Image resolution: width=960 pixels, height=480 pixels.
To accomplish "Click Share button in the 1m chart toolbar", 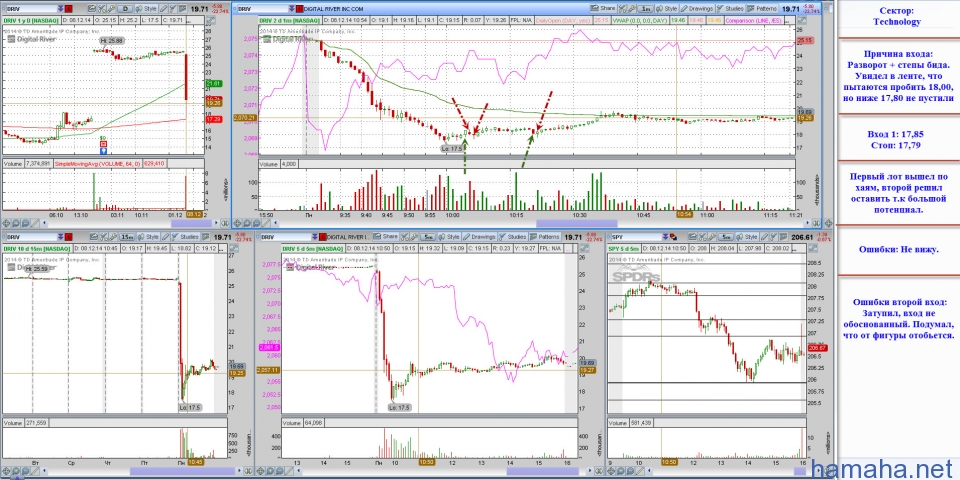I will [602, 9].
